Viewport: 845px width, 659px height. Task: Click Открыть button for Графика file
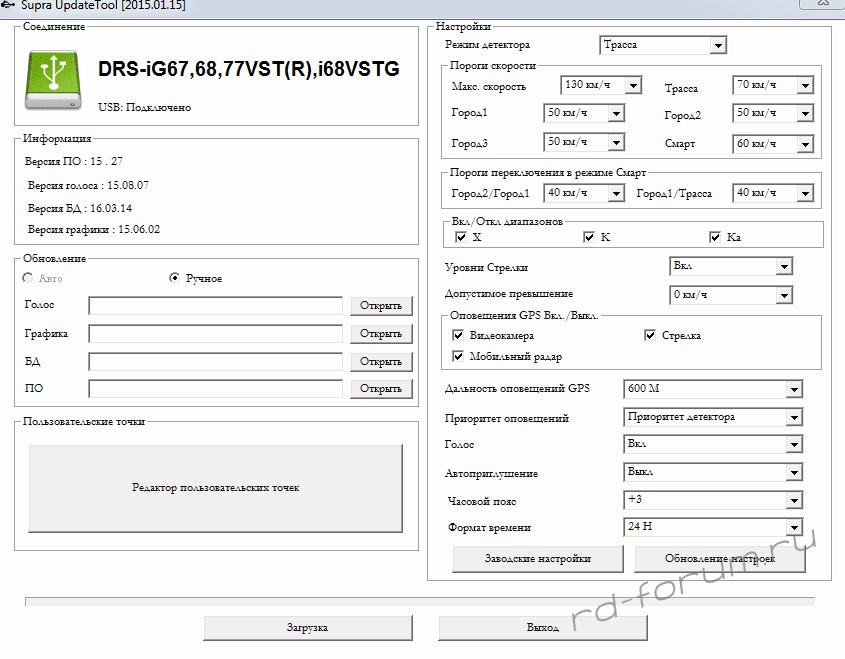[x=381, y=334]
